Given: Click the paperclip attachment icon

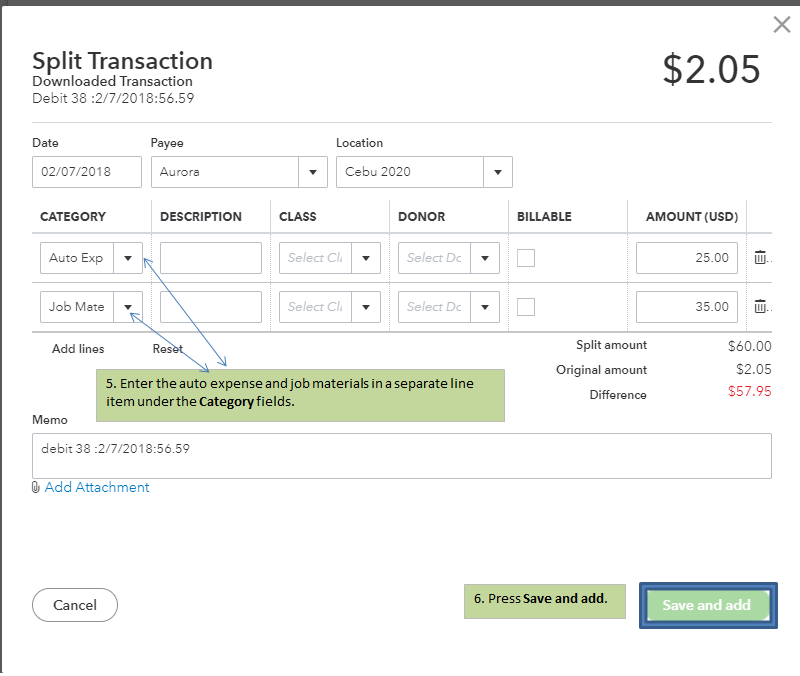Looking at the screenshot, I should coord(36,488).
